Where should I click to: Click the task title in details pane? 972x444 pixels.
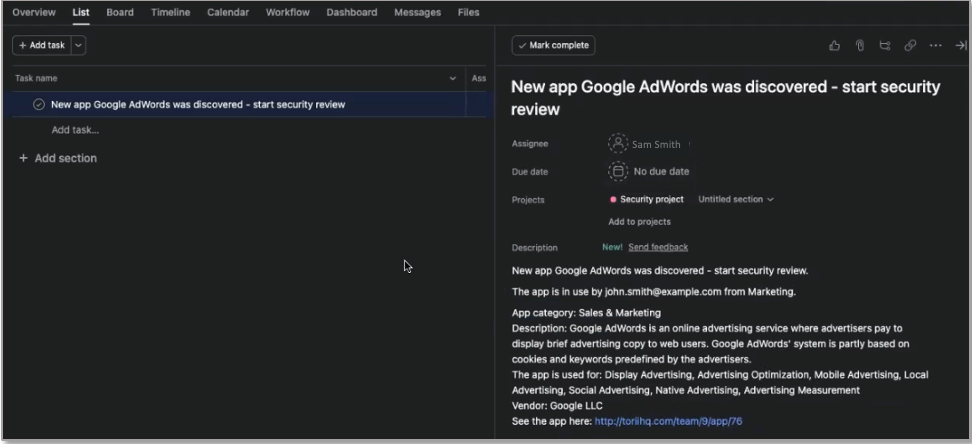pyautogui.click(x=725, y=98)
